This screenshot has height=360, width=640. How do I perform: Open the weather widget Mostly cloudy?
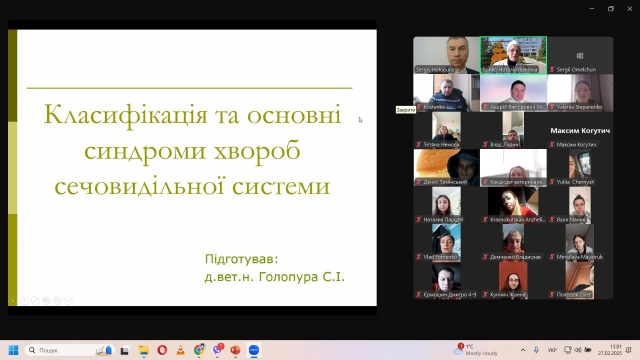[x=476, y=350]
